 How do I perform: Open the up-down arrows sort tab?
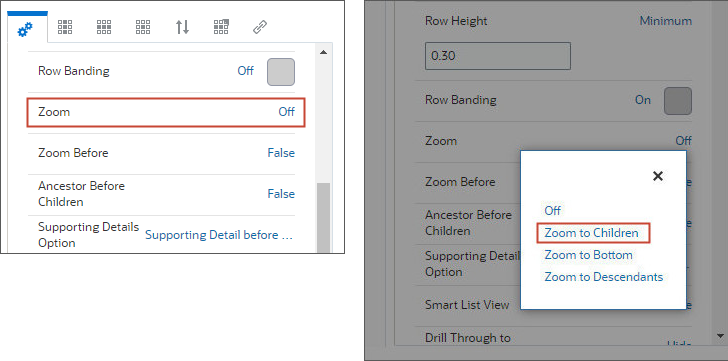pyautogui.click(x=182, y=27)
